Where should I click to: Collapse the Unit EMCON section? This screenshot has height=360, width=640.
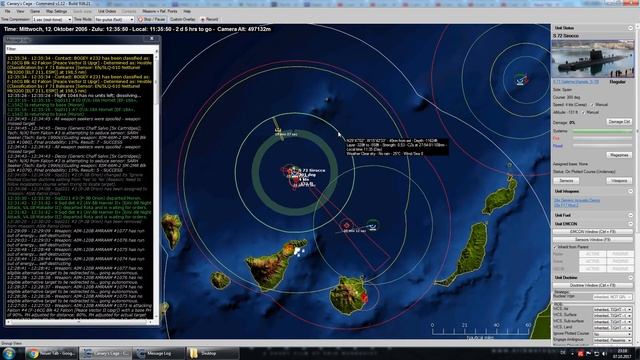coord(630,224)
